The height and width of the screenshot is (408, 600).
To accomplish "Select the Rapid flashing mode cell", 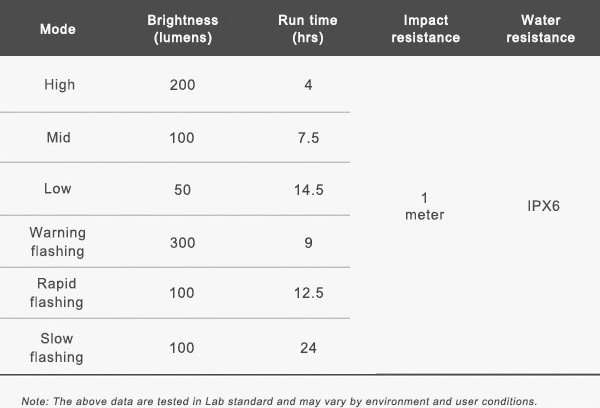I will [57, 293].
